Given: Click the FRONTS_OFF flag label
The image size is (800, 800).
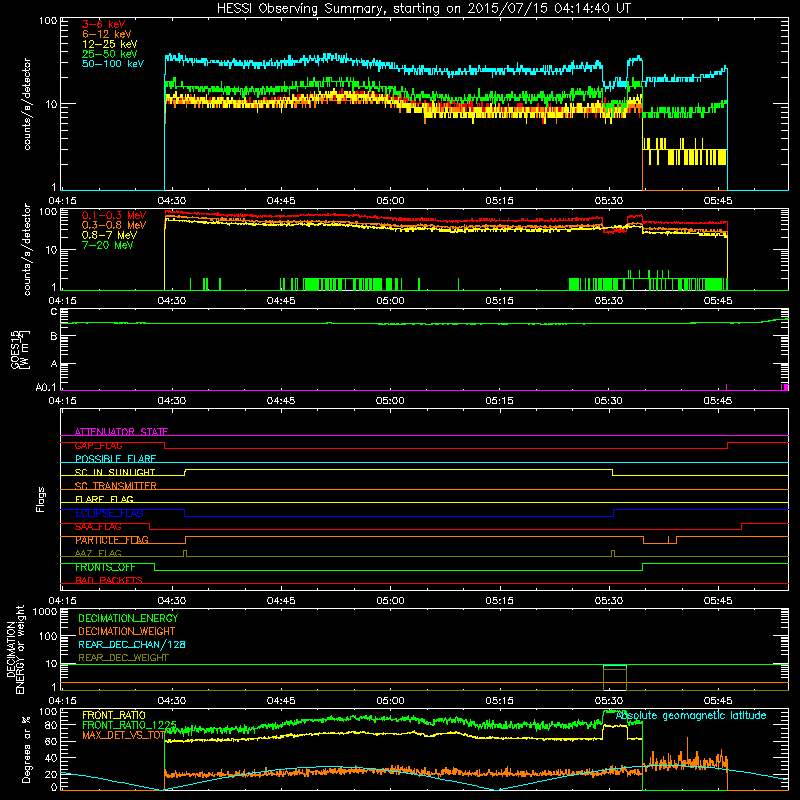Looking at the screenshot, I should (105, 567).
